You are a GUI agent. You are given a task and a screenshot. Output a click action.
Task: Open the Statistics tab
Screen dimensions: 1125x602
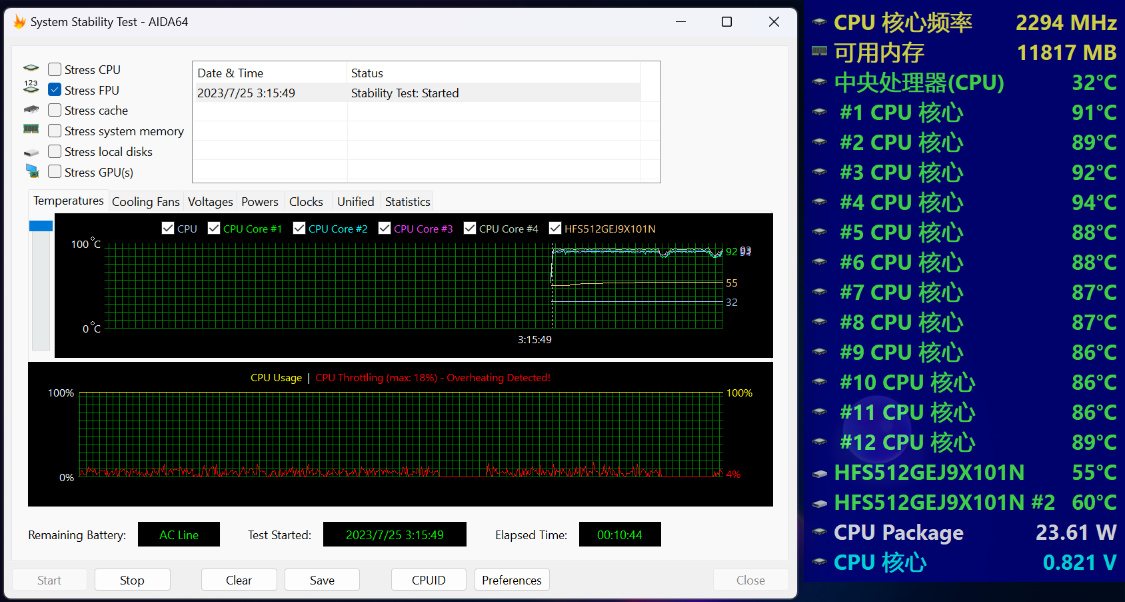[x=408, y=202]
